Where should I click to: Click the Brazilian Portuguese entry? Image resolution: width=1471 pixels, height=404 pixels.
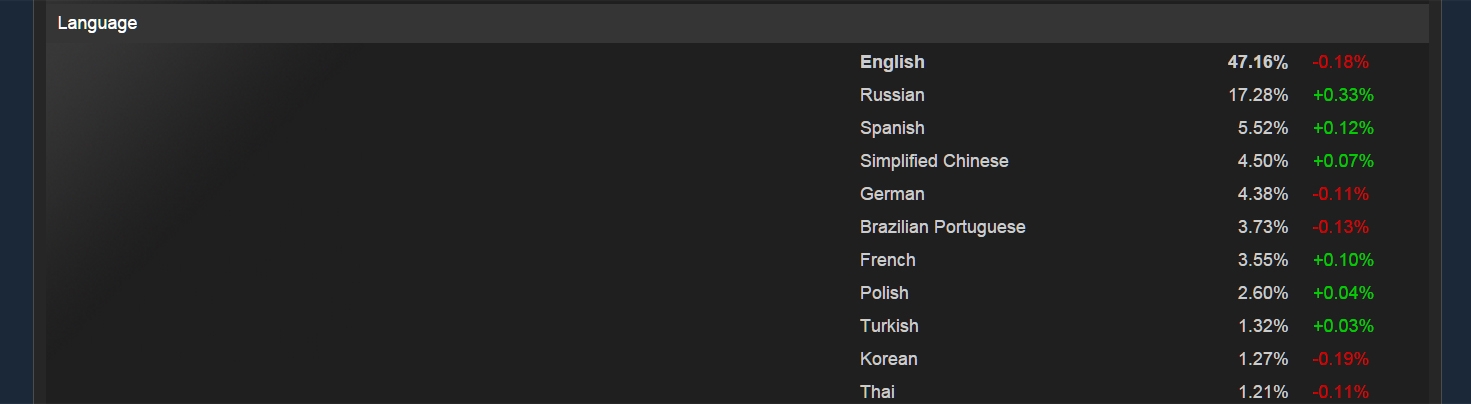click(x=942, y=227)
